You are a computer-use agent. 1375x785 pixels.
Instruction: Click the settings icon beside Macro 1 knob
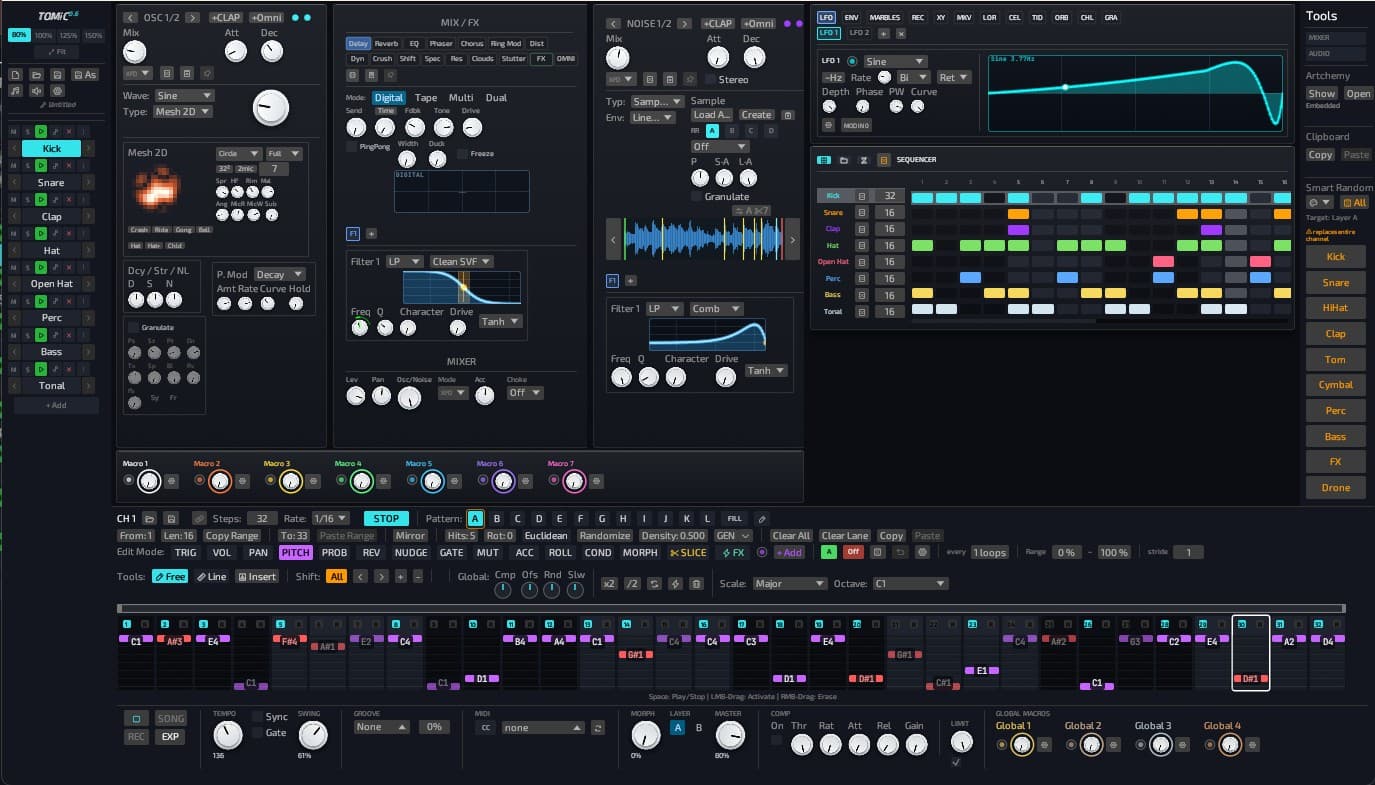click(172, 482)
